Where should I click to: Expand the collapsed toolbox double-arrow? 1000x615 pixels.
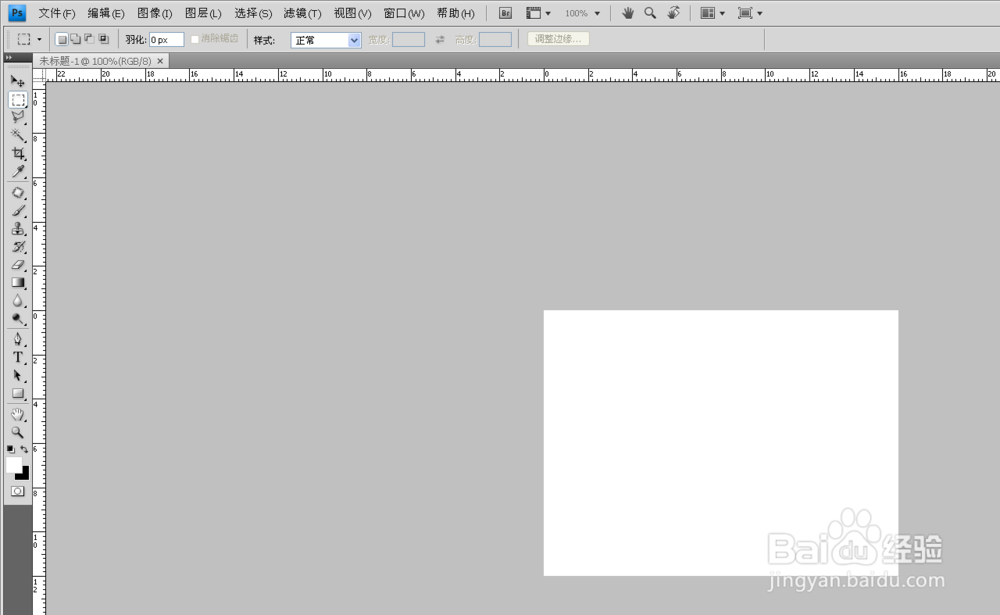click(x=9, y=57)
